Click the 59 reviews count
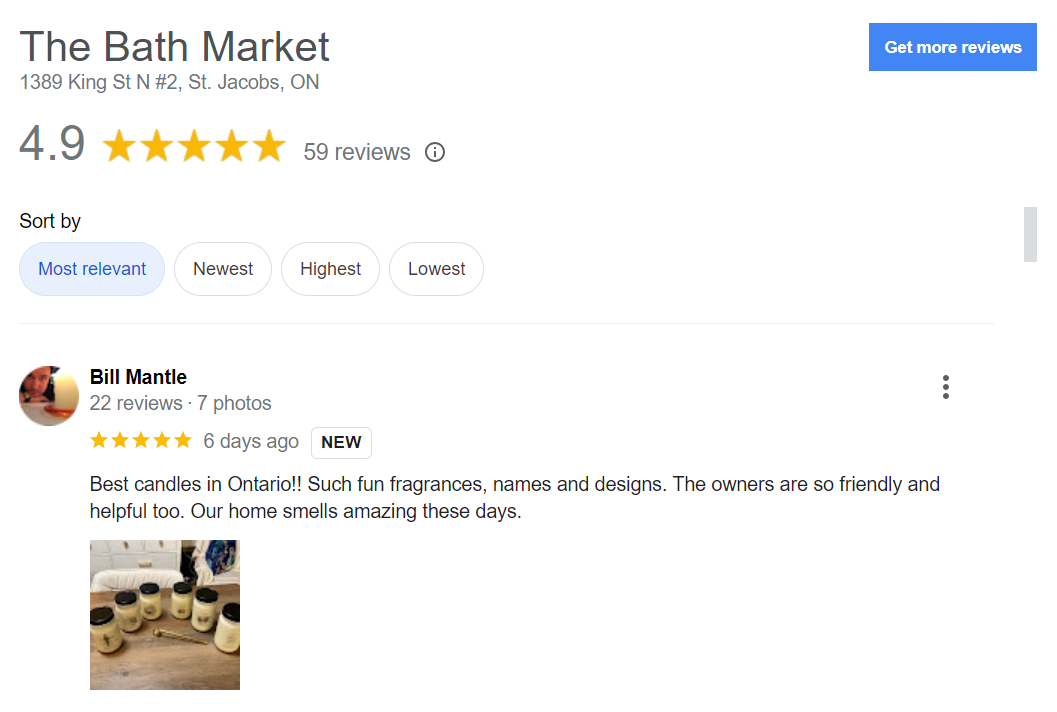The height and width of the screenshot is (712, 1057). tap(357, 152)
